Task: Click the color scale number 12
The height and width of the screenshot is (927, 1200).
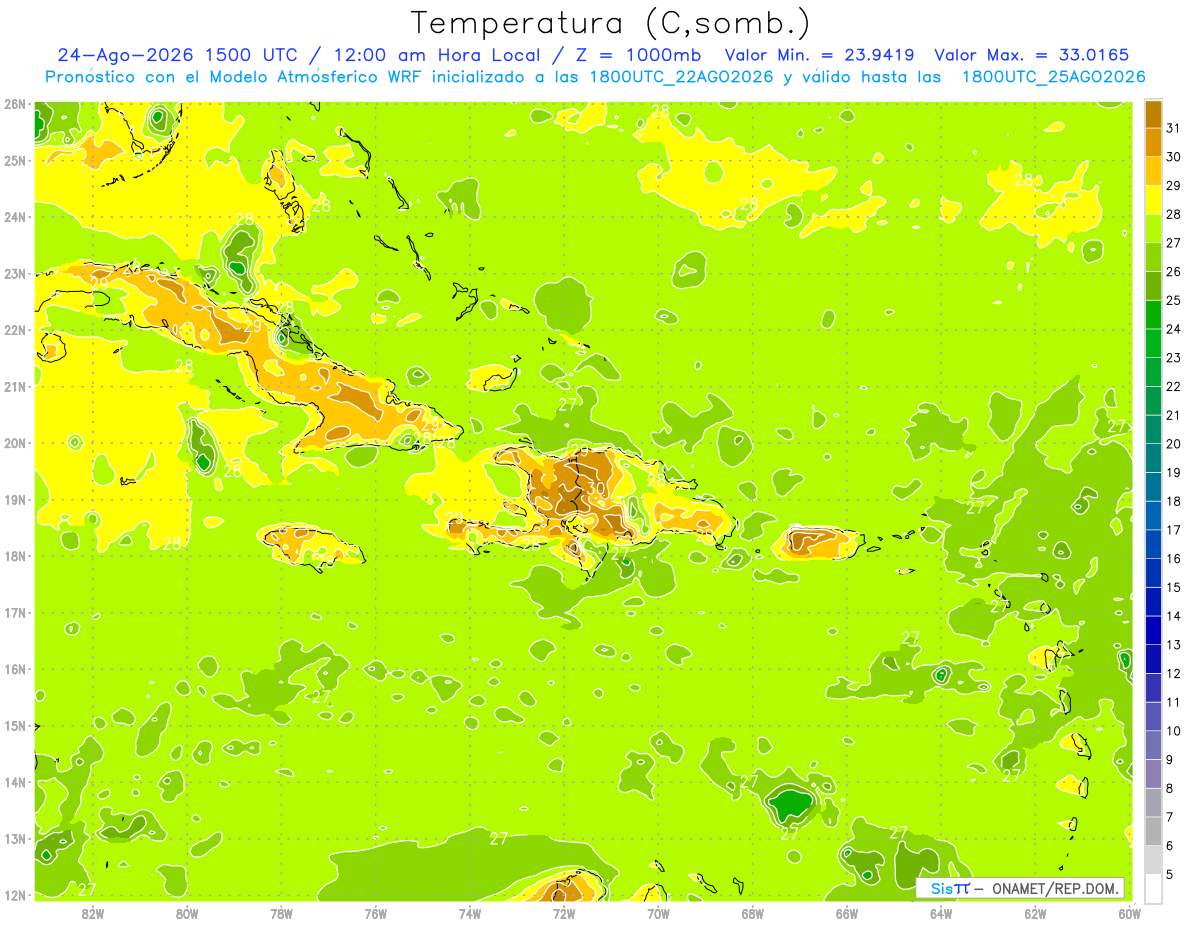Action: (x=1173, y=673)
